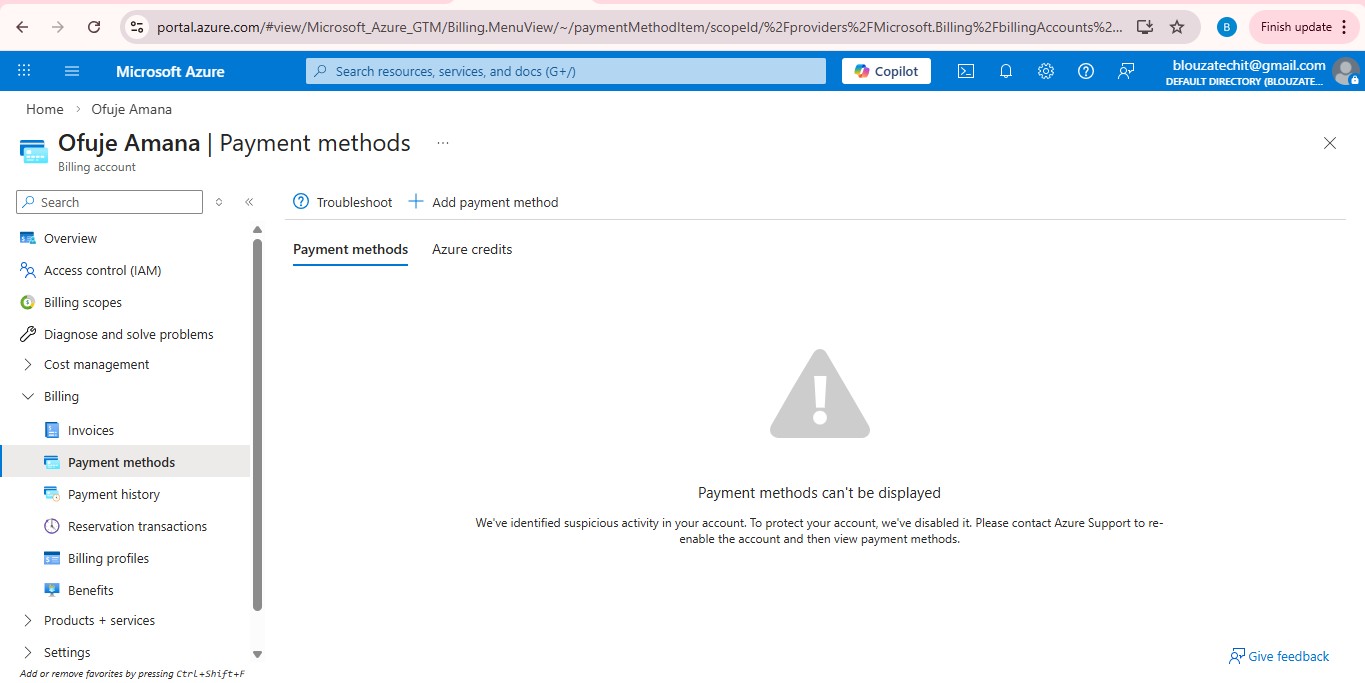Viewport: 1365px width, 683px height.
Task: Open Invoices in the Billing menu
Action: click(91, 430)
